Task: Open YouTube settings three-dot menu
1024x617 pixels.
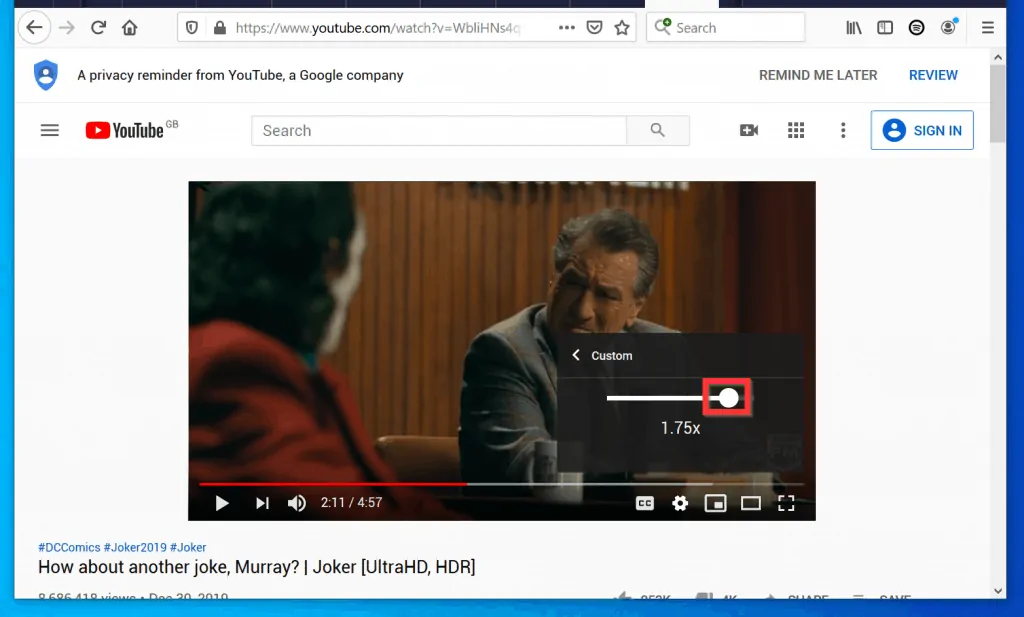Action: click(843, 131)
